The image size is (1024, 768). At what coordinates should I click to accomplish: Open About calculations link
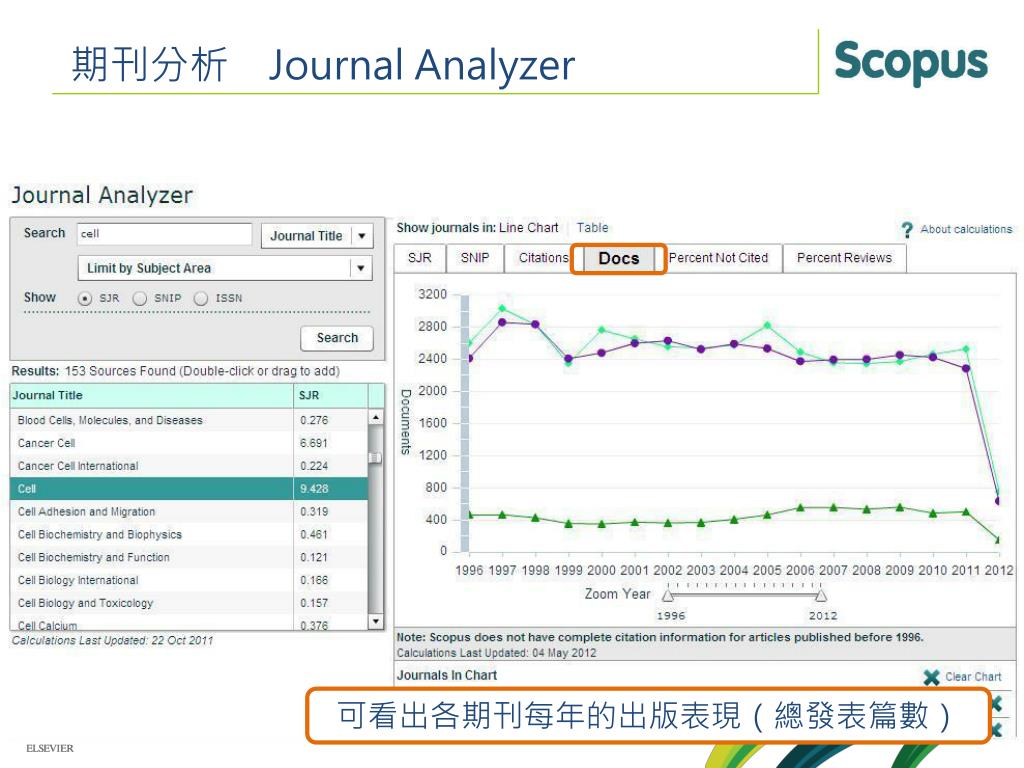[x=966, y=229]
